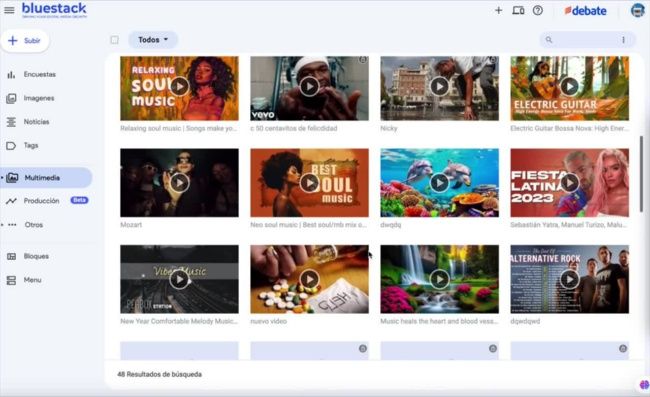650x397 pixels.
Task: Play the 50 centavitos de felicidad video
Action: pyautogui.click(x=309, y=87)
